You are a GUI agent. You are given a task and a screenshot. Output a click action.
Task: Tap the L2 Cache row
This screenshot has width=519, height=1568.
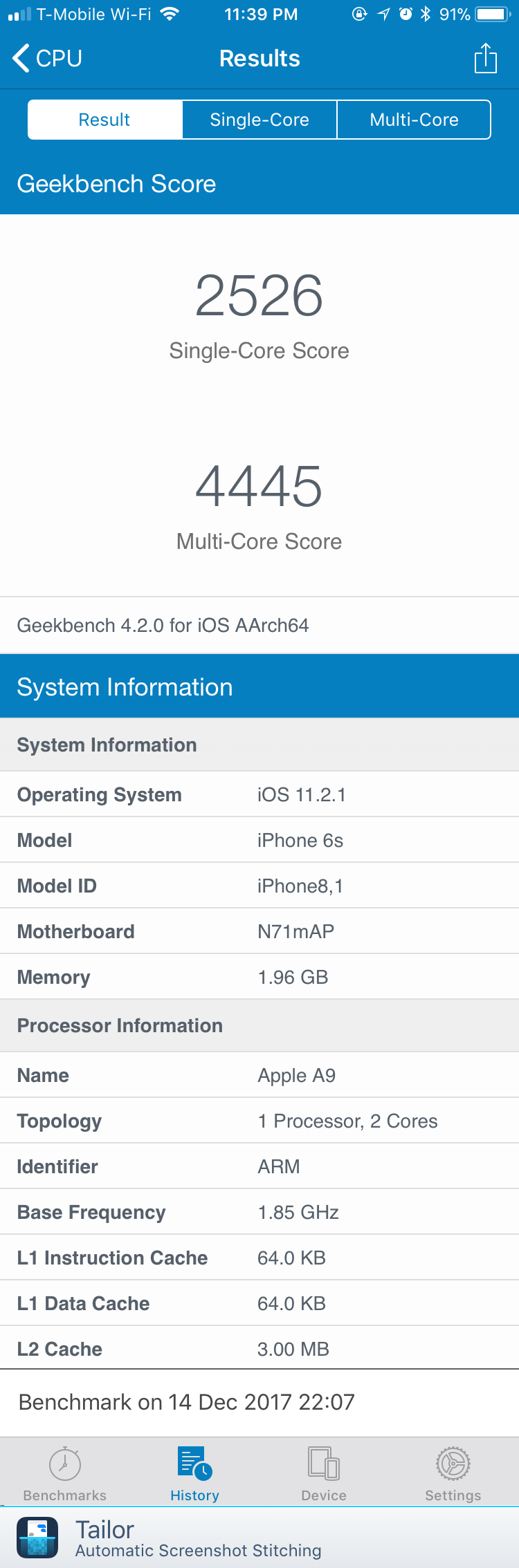(259, 1349)
